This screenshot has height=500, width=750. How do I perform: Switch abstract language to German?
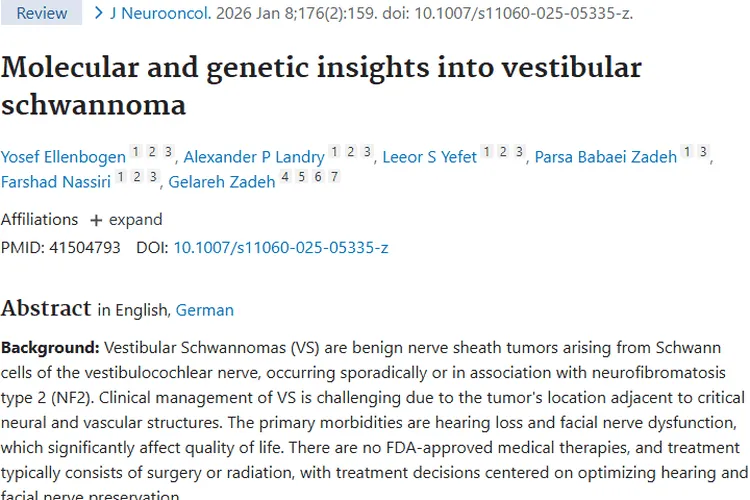click(x=204, y=310)
